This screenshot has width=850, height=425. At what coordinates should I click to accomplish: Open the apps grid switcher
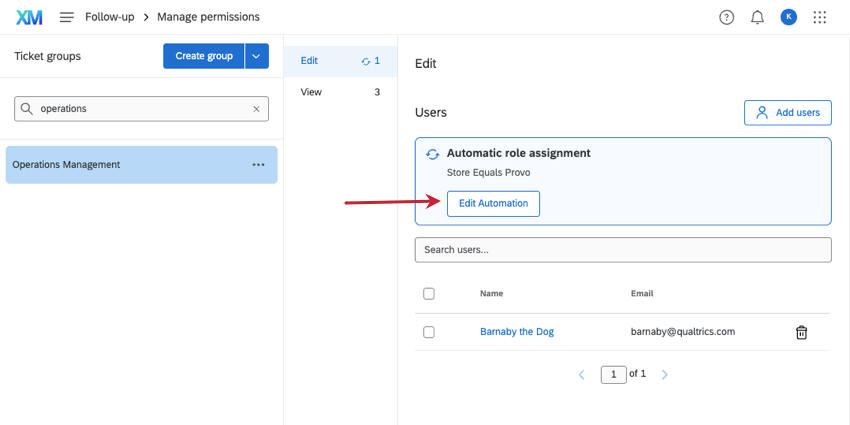click(x=820, y=17)
